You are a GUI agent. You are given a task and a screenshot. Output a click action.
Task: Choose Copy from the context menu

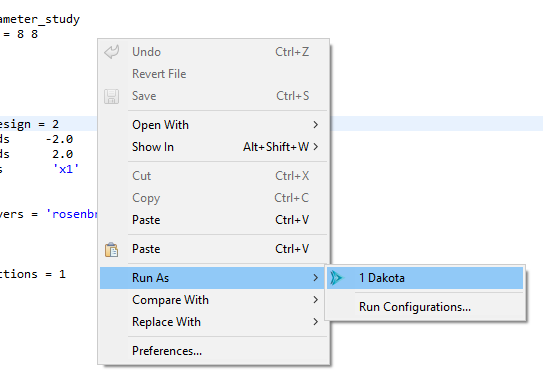point(213,198)
